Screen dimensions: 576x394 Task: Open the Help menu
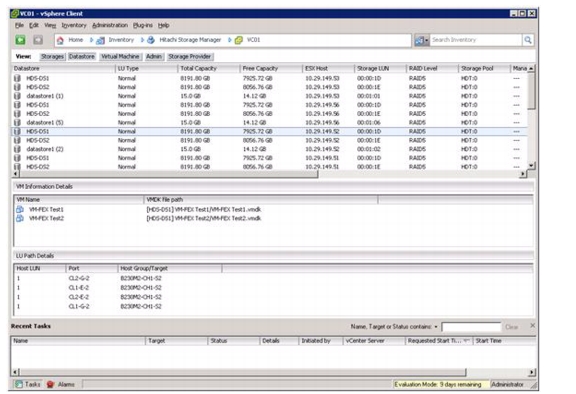[x=163, y=25]
